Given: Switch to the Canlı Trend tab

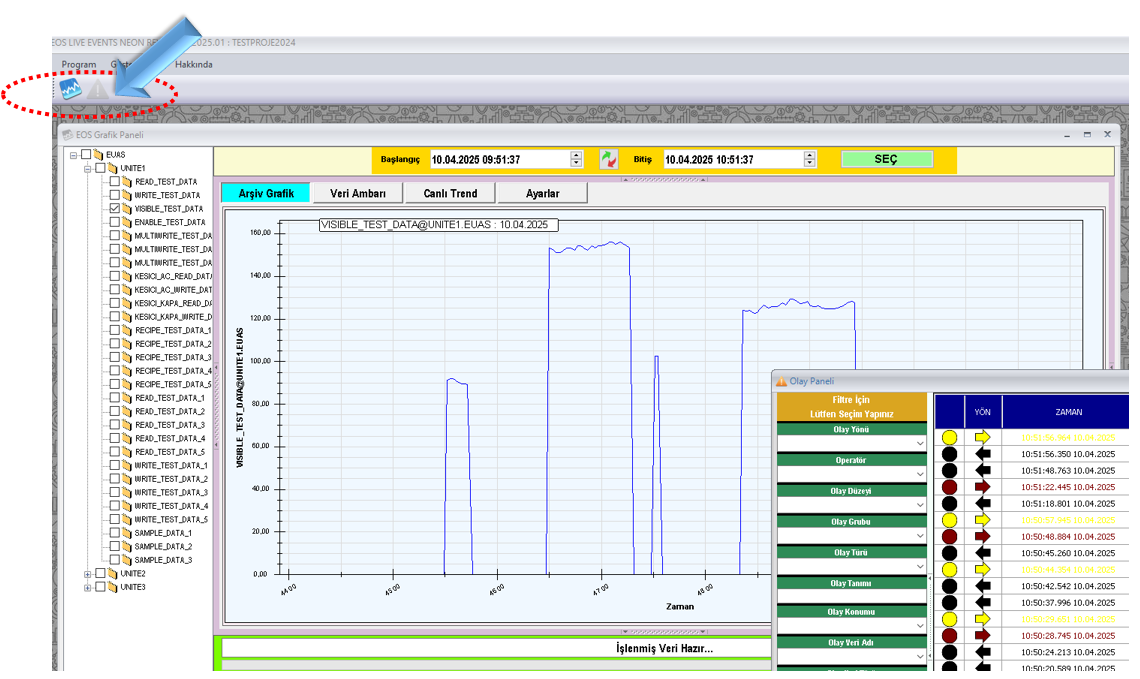Looking at the screenshot, I should (x=450, y=193).
